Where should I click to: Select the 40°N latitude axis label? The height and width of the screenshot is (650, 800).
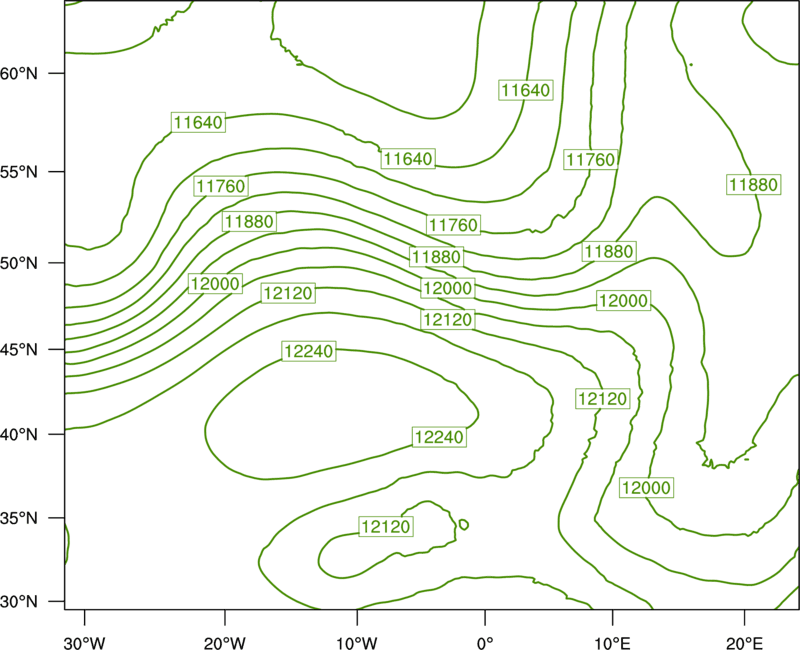[19, 435]
